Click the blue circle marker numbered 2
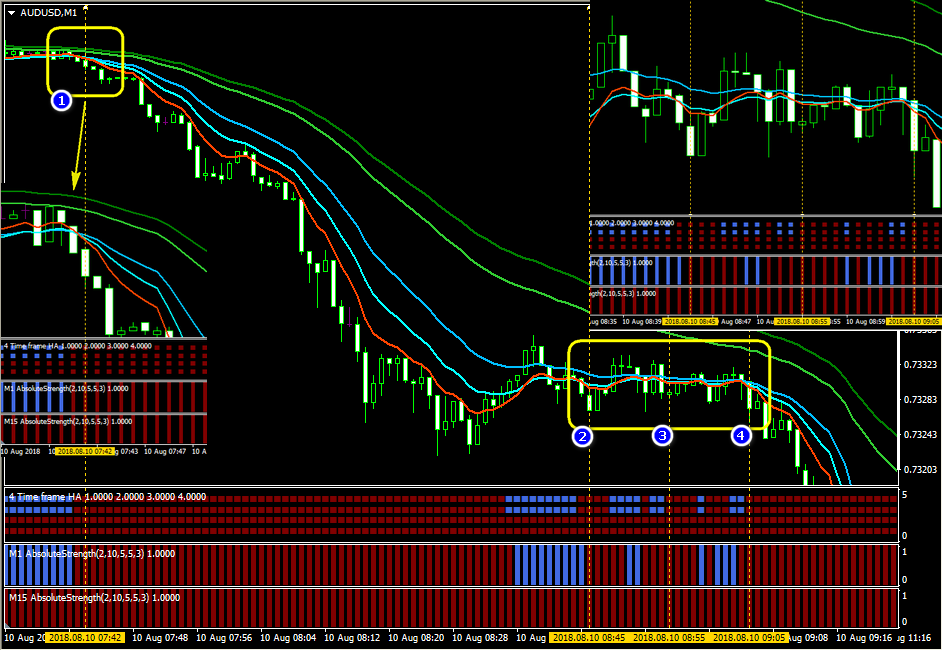 (x=582, y=436)
